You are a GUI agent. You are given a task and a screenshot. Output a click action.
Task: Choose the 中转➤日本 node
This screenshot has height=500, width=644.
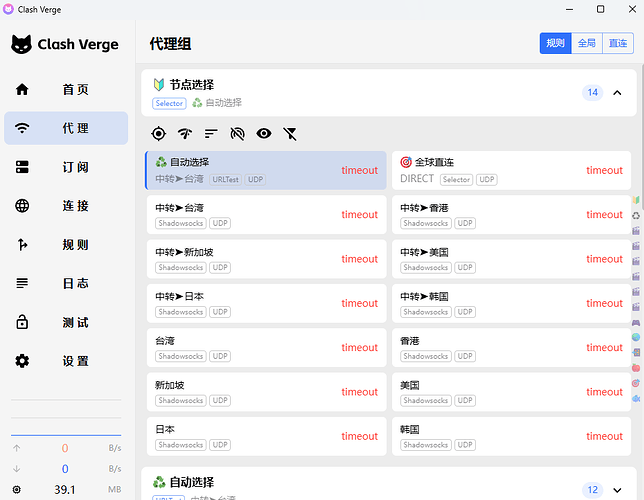(267, 303)
